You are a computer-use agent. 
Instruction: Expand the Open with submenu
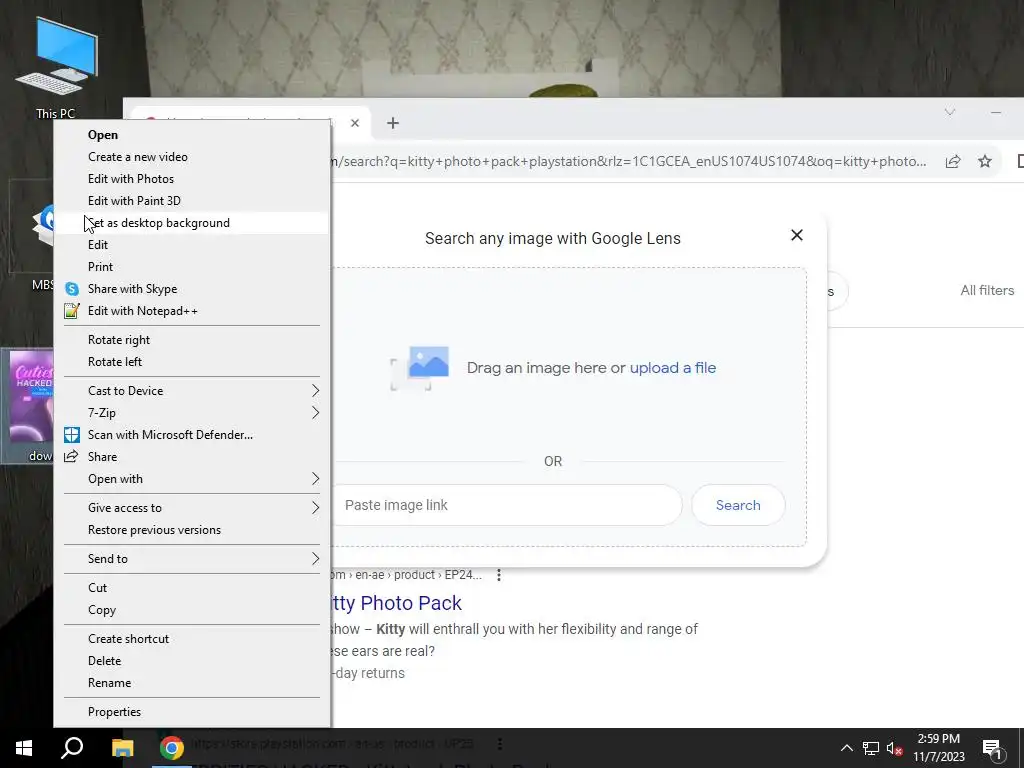(x=192, y=479)
